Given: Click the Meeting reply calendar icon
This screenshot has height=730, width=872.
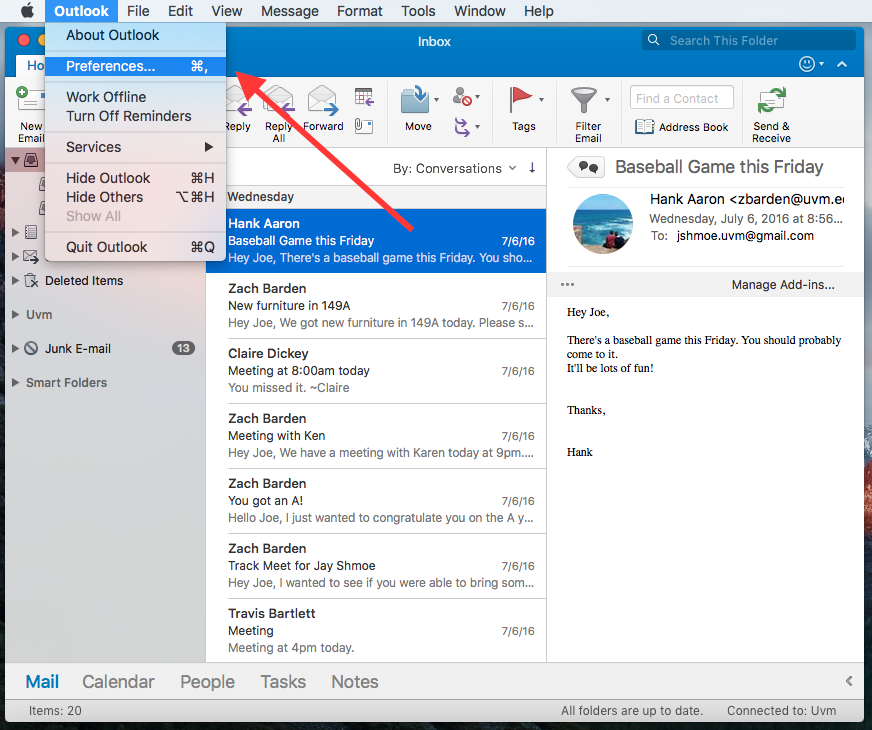Looking at the screenshot, I should pos(364,97).
